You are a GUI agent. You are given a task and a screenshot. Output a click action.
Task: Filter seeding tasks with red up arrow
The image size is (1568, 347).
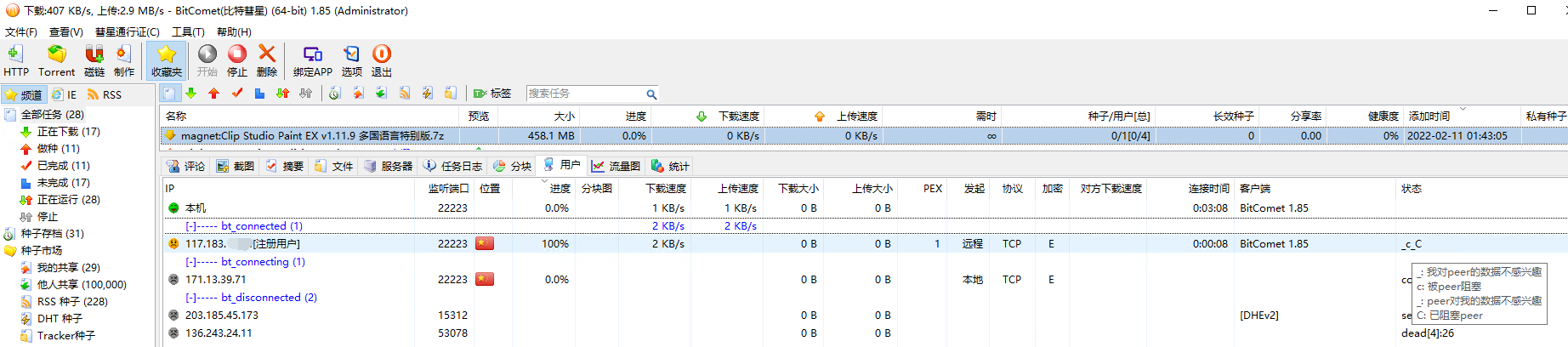214,94
